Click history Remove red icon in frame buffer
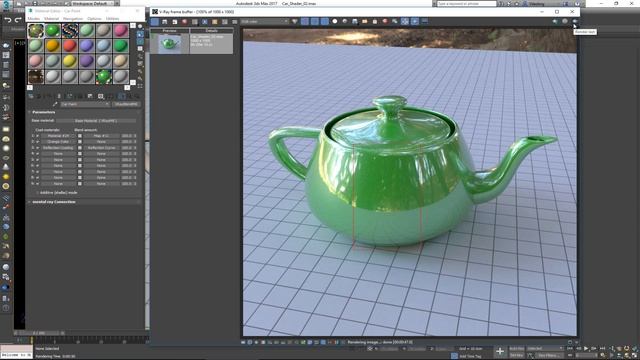The image size is (640, 360). tap(184, 21)
